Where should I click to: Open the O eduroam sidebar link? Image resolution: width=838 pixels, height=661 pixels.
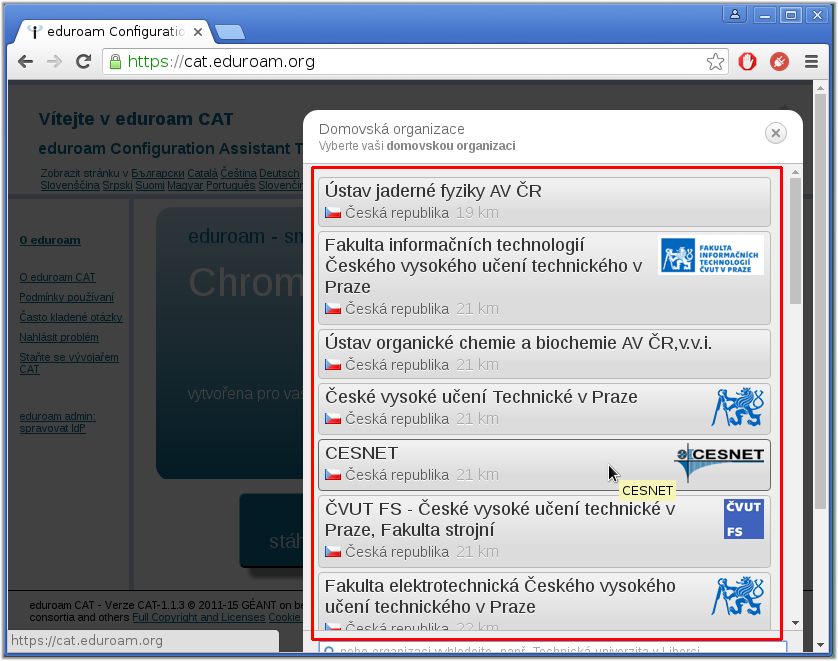[x=50, y=240]
